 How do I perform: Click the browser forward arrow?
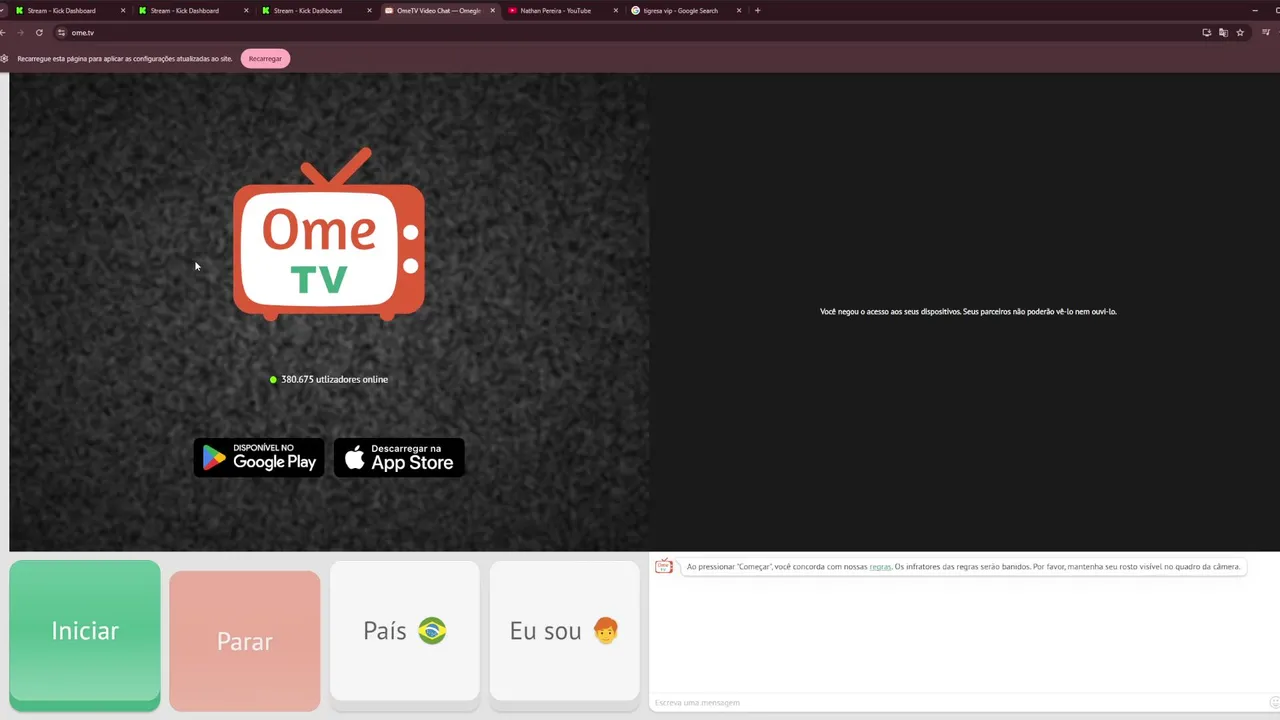20,33
